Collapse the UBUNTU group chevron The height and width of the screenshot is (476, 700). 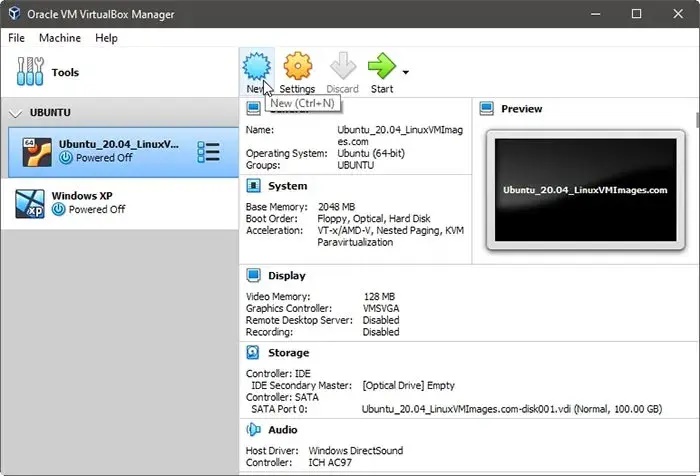(x=15, y=113)
